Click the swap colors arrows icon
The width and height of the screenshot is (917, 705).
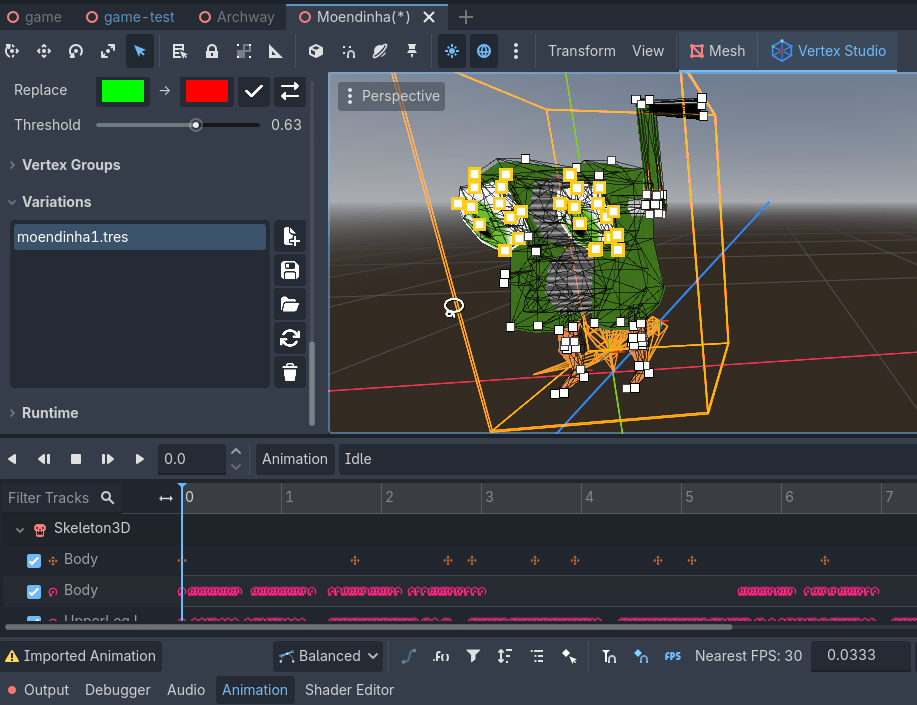[290, 91]
